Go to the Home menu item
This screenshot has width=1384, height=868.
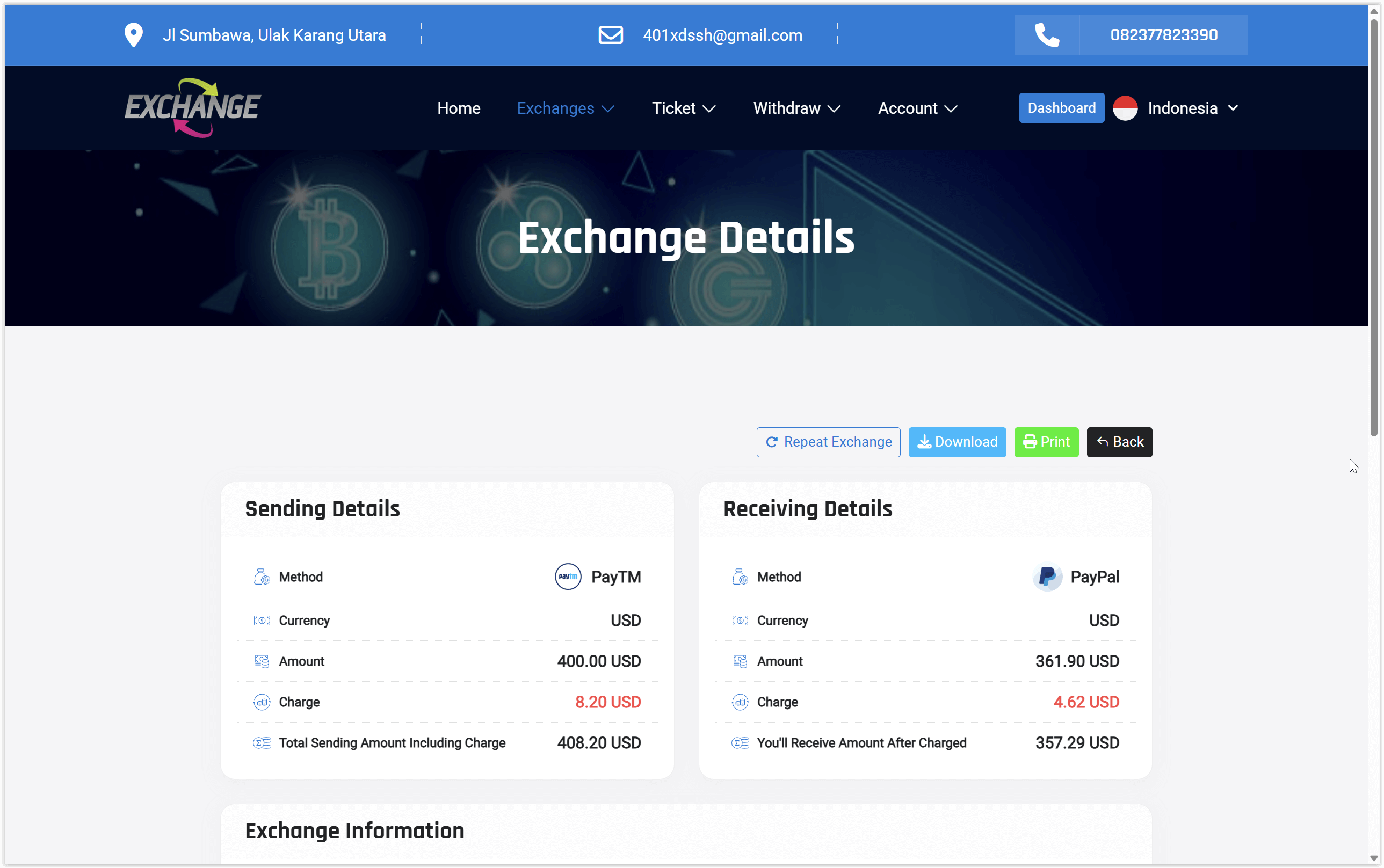(x=458, y=108)
